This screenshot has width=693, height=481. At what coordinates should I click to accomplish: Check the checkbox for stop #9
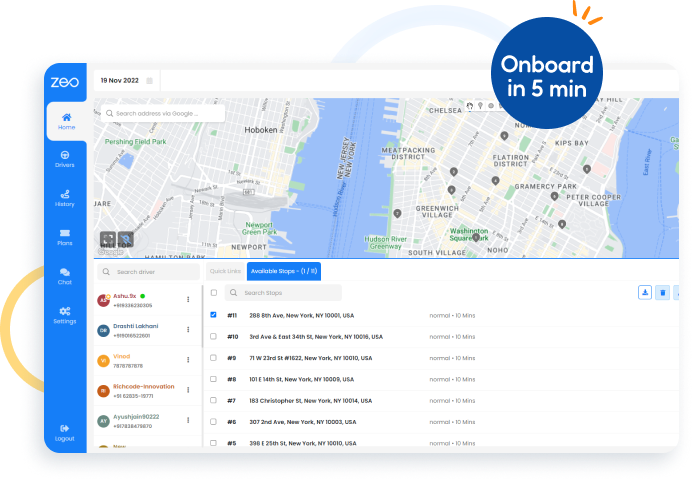coord(213,358)
